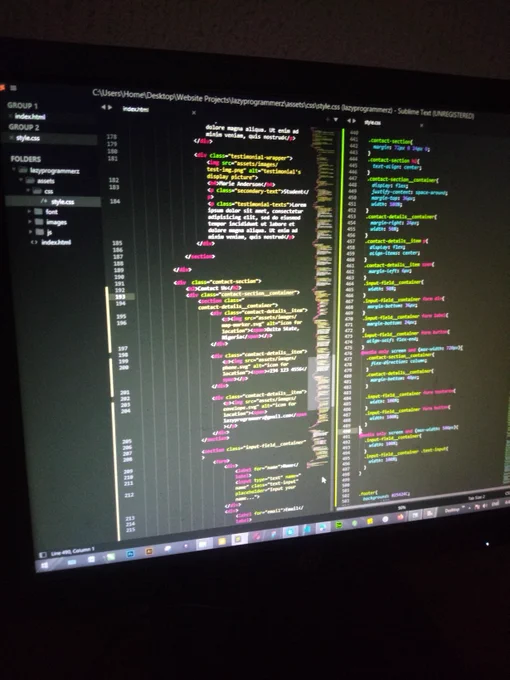Open the 'Tab Size 2' indentation menu
This screenshot has height=680, width=510.
point(476,497)
